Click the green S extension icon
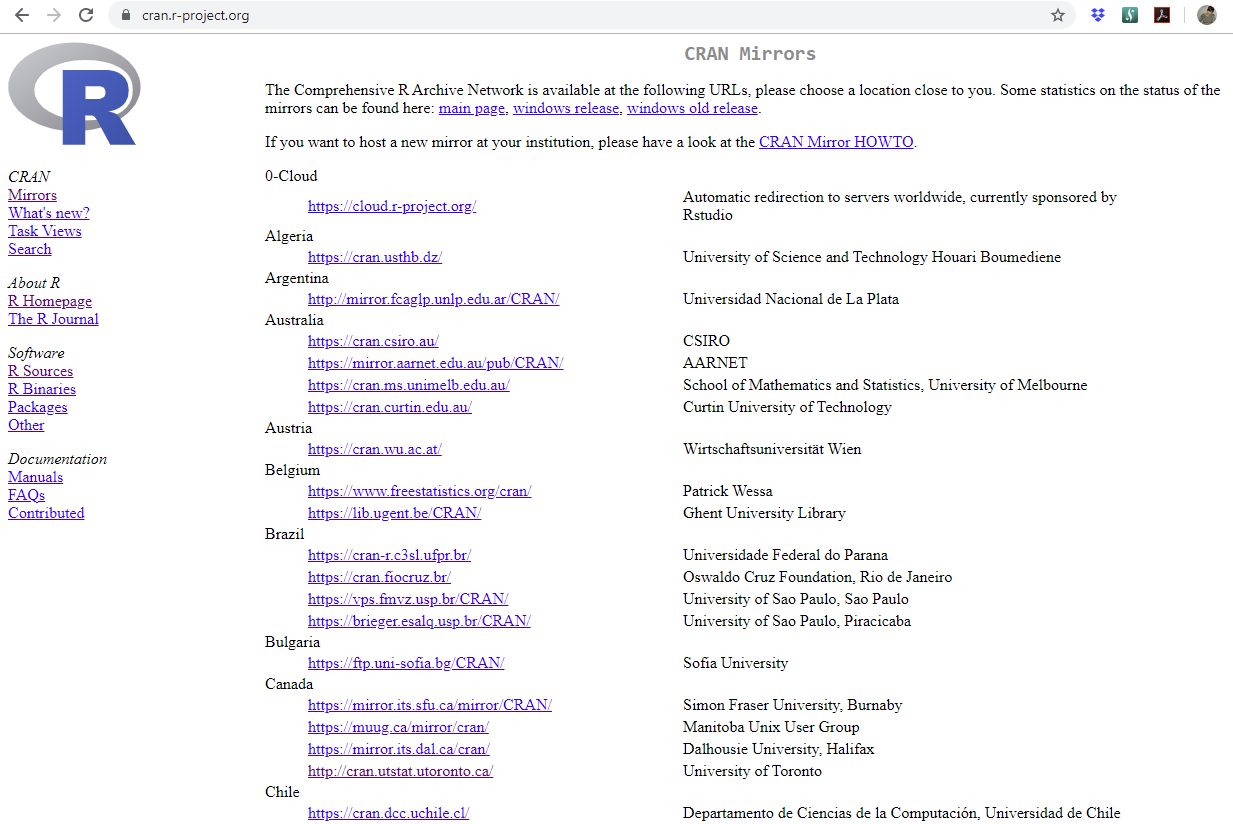This screenshot has height=824, width=1233. tap(1130, 15)
